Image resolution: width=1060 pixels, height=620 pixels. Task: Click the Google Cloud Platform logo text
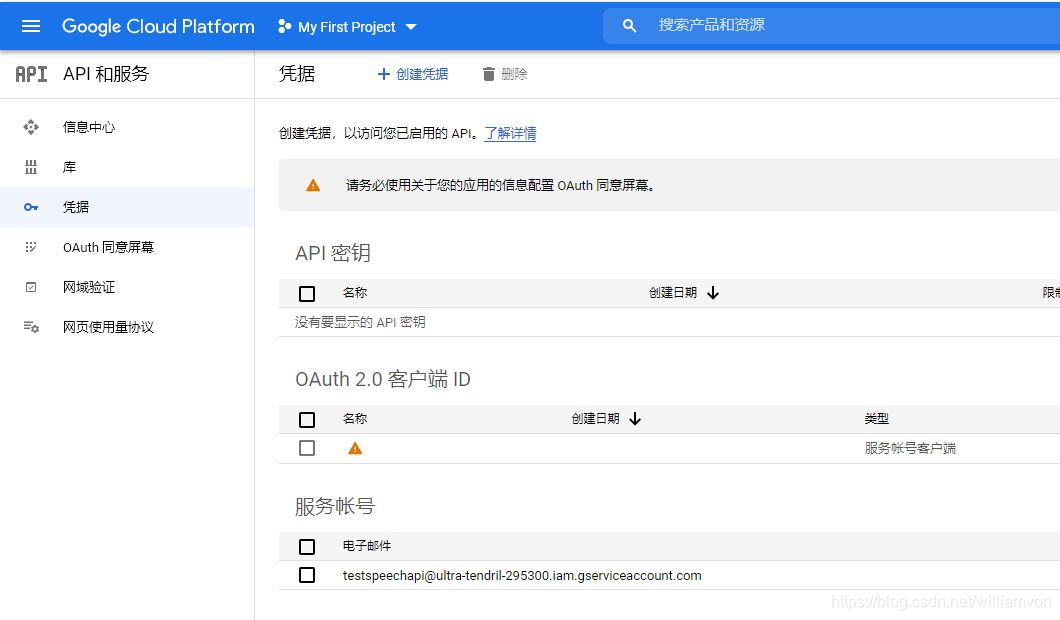click(x=158, y=26)
